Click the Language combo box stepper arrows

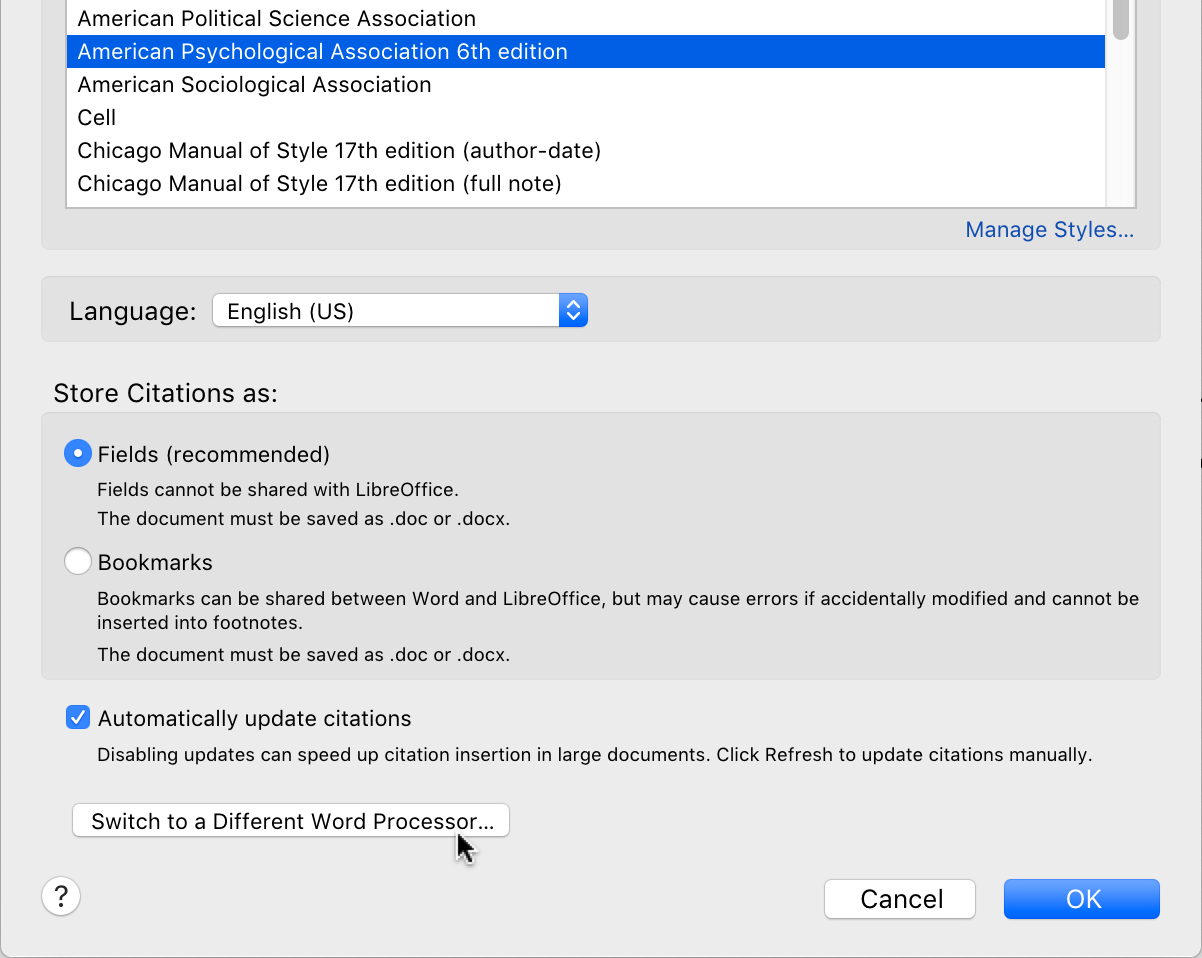[573, 310]
